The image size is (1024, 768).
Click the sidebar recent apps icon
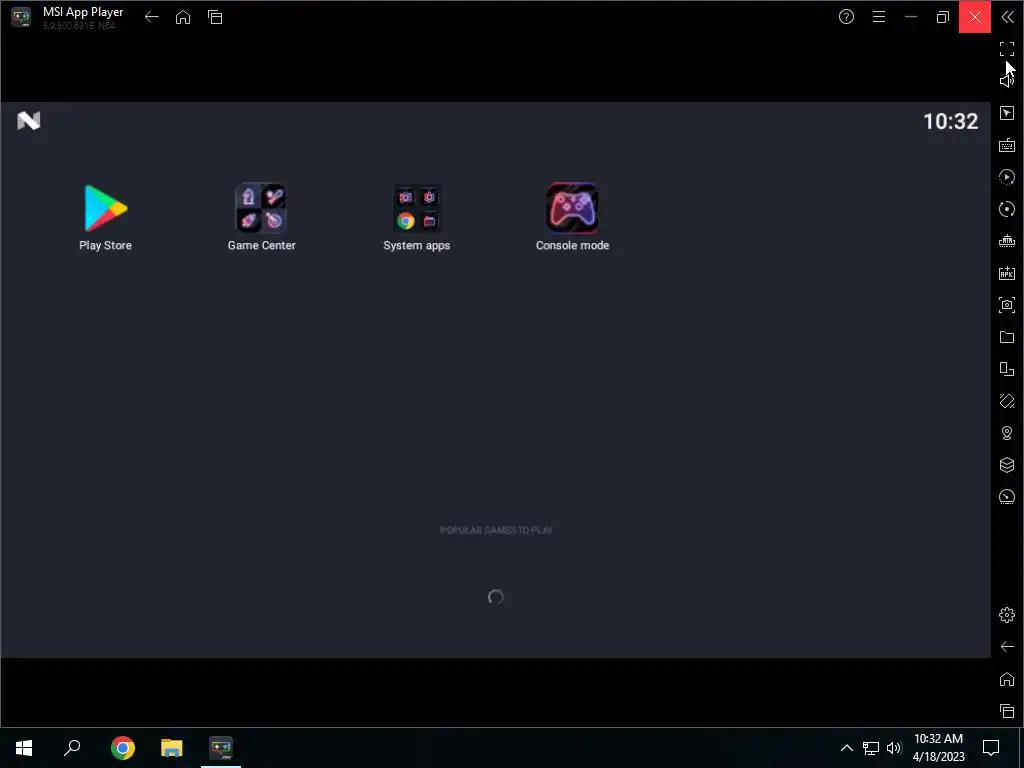[x=1007, y=711]
